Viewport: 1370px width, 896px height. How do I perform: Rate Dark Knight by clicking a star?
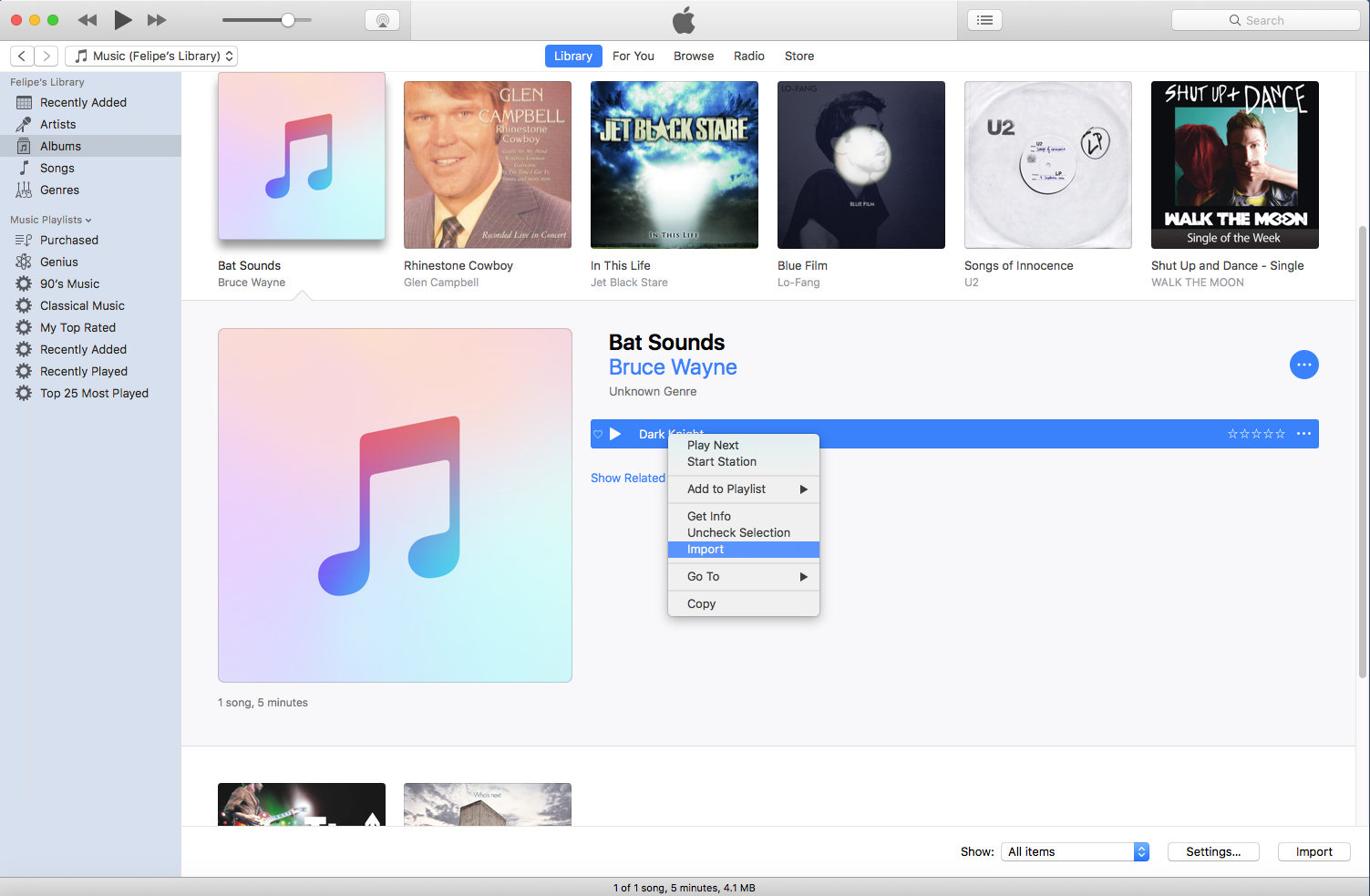tap(1256, 434)
